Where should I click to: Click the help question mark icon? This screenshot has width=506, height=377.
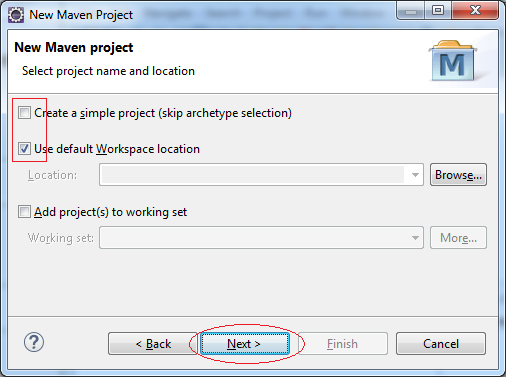[34, 342]
